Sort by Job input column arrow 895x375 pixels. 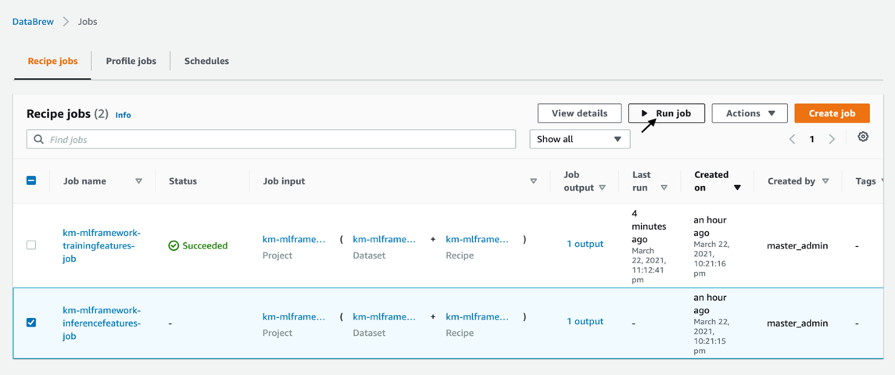(x=534, y=181)
